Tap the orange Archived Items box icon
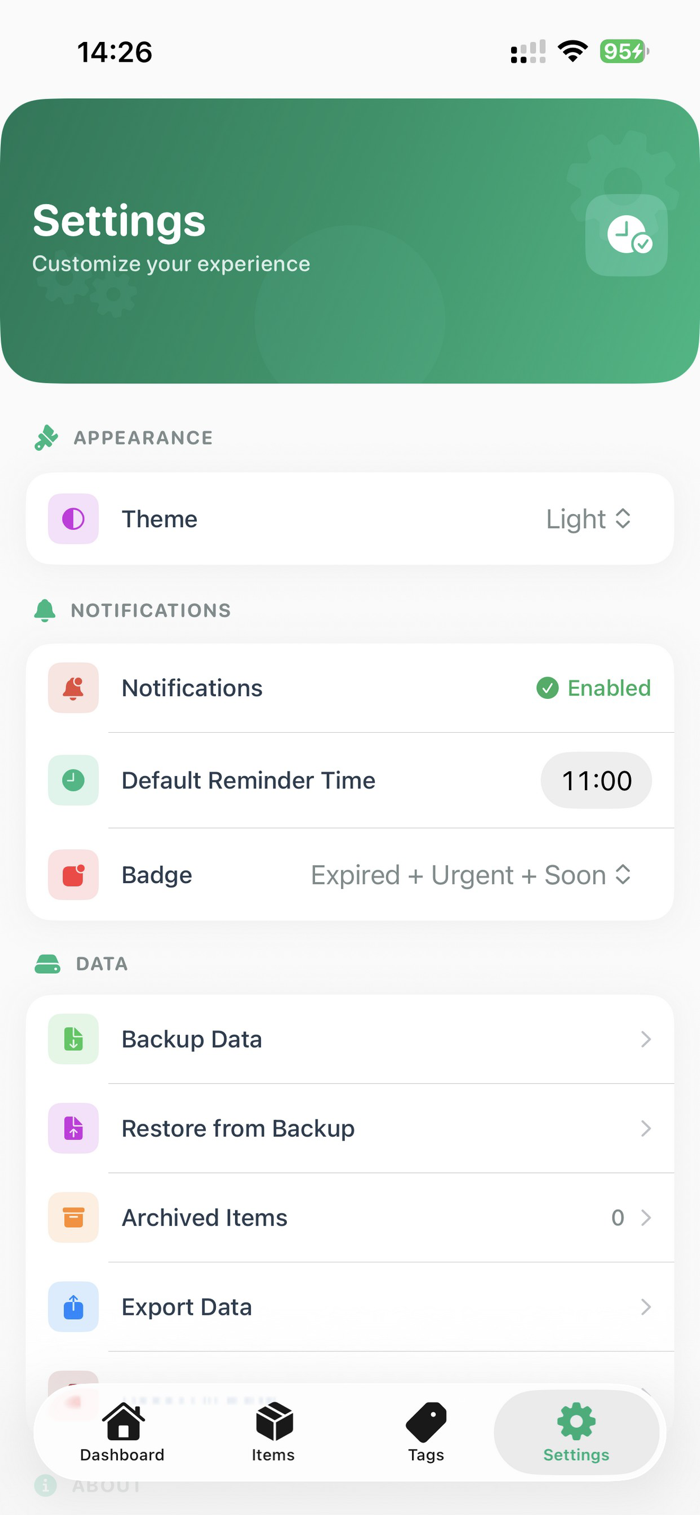The image size is (700, 1515). point(73,1217)
